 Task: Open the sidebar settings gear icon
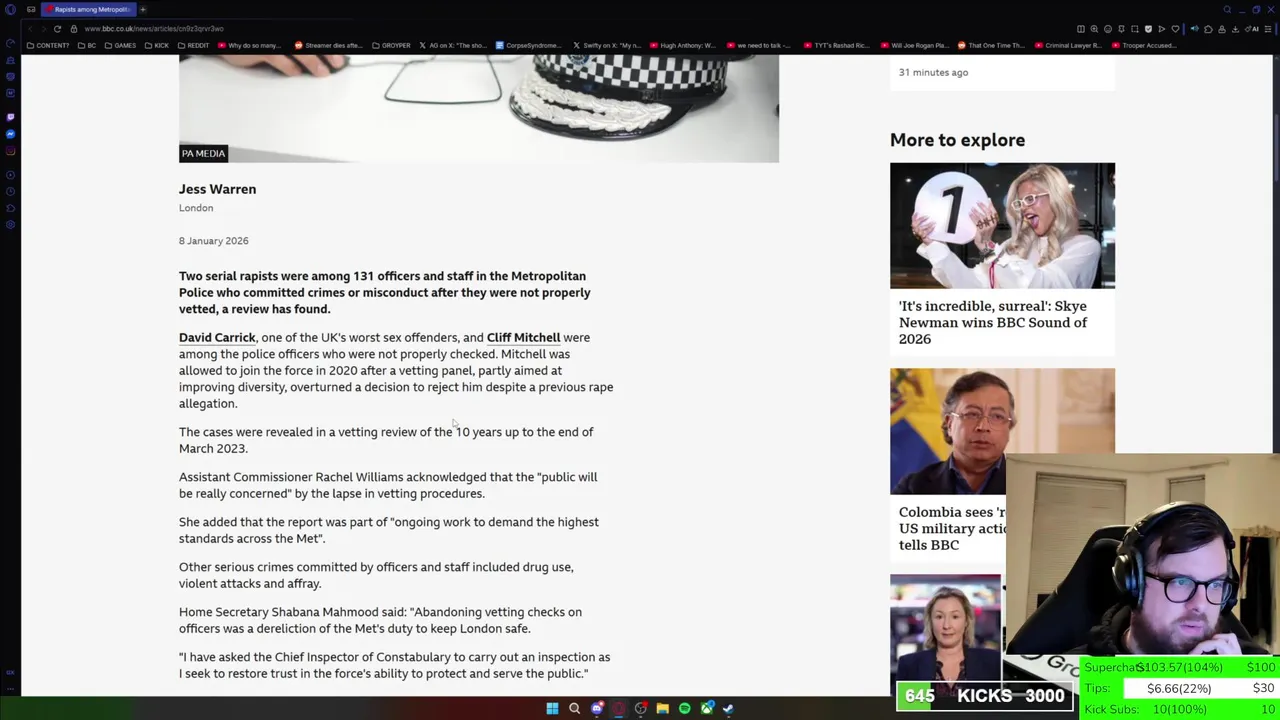click(x=11, y=224)
